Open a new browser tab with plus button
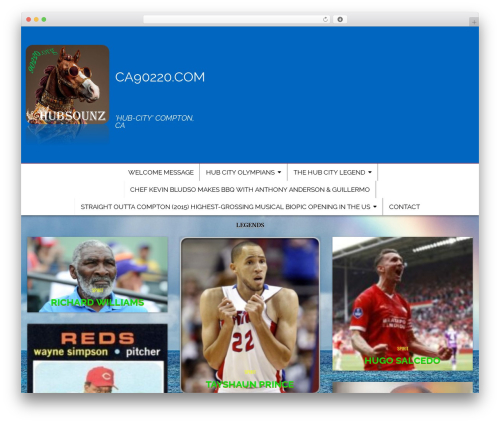 474,22
